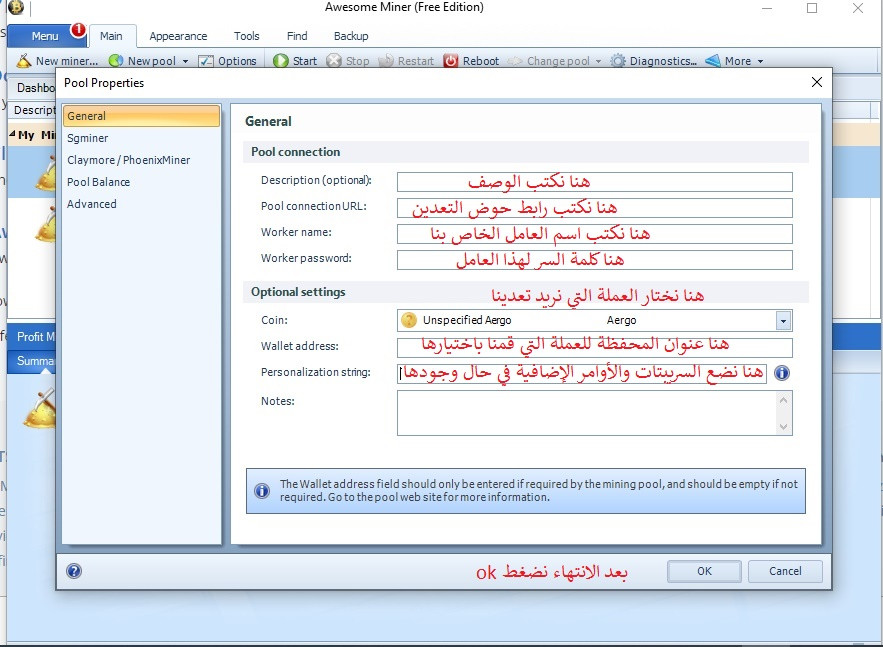Click the info icon beside Personalization string
This screenshot has height=647, width=883.
782,373
